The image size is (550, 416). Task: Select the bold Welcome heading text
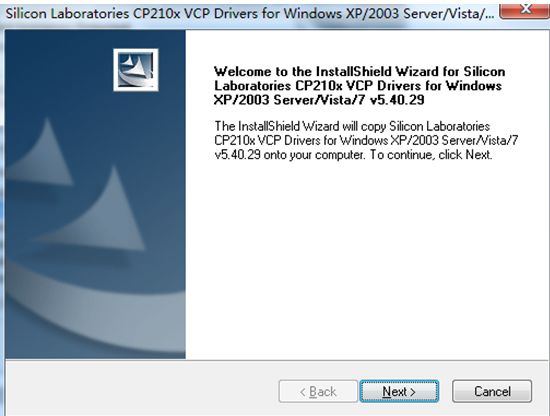click(x=360, y=86)
